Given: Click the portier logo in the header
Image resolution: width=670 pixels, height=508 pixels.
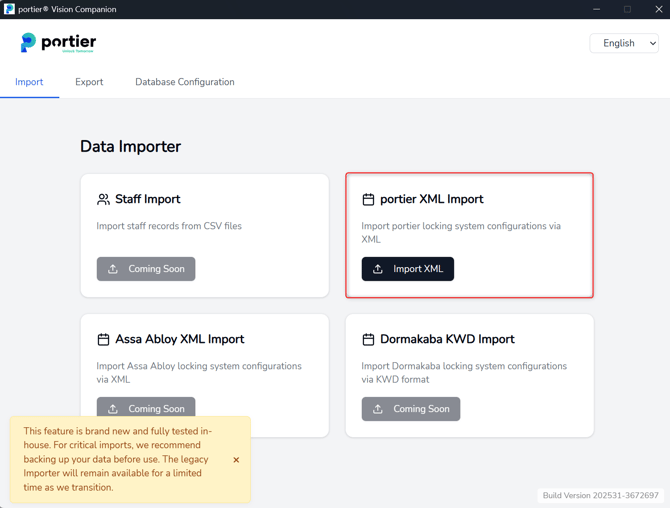Looking at the screenshot, I should tap(58, 43).
